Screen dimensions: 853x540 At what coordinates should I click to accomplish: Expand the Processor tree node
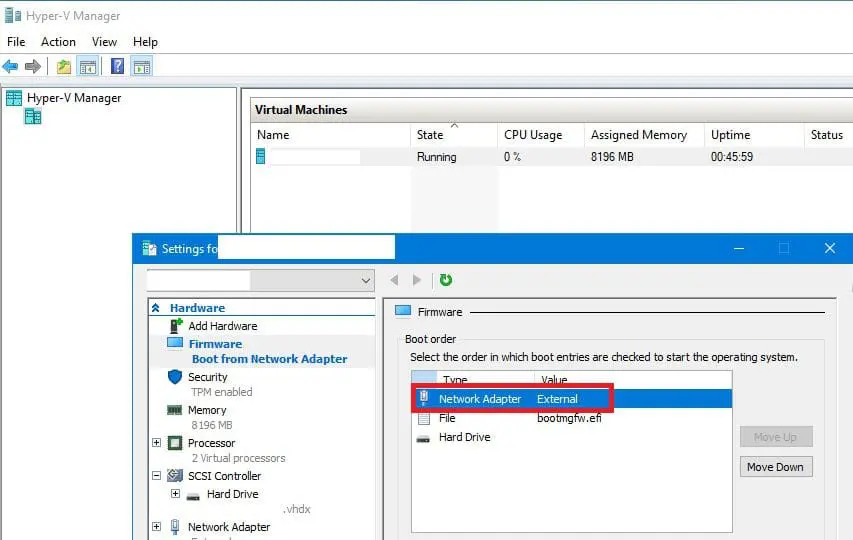157,443
